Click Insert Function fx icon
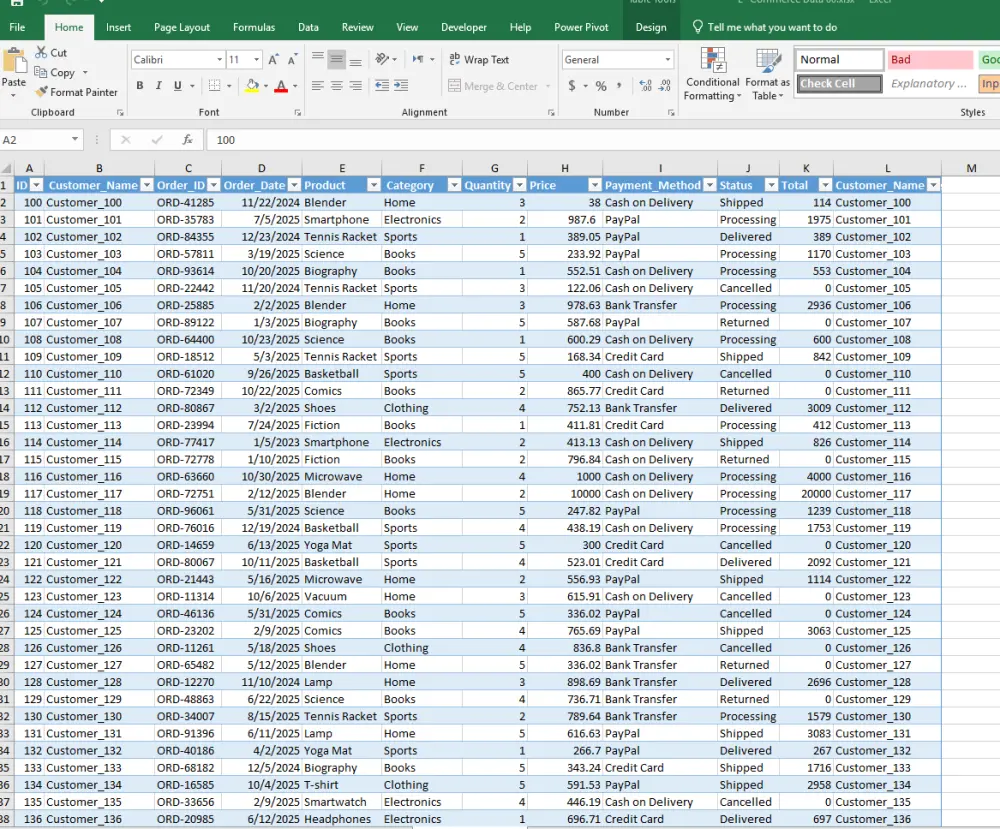The image size is (1000, 829). [188, 140]
